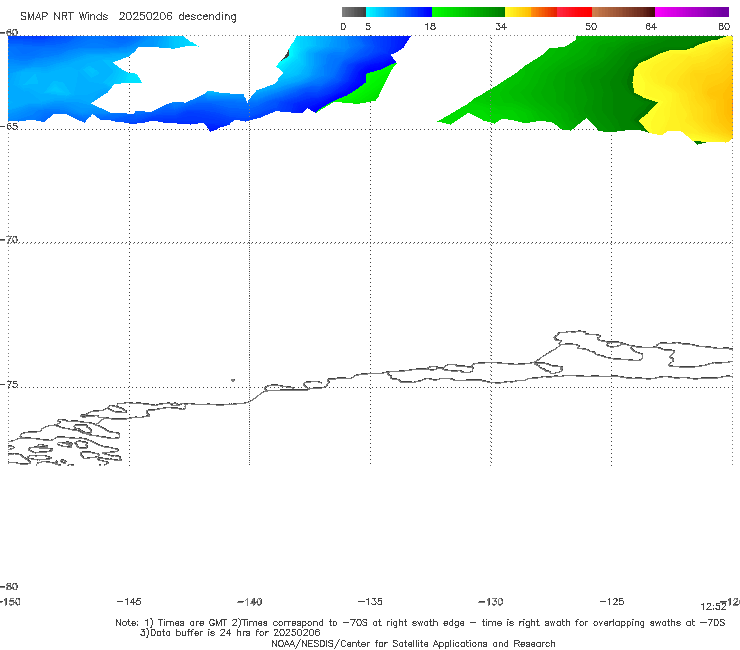Click the color bar label '64'
This screenshot has height=650, width=740.
[x=651, y=26]
